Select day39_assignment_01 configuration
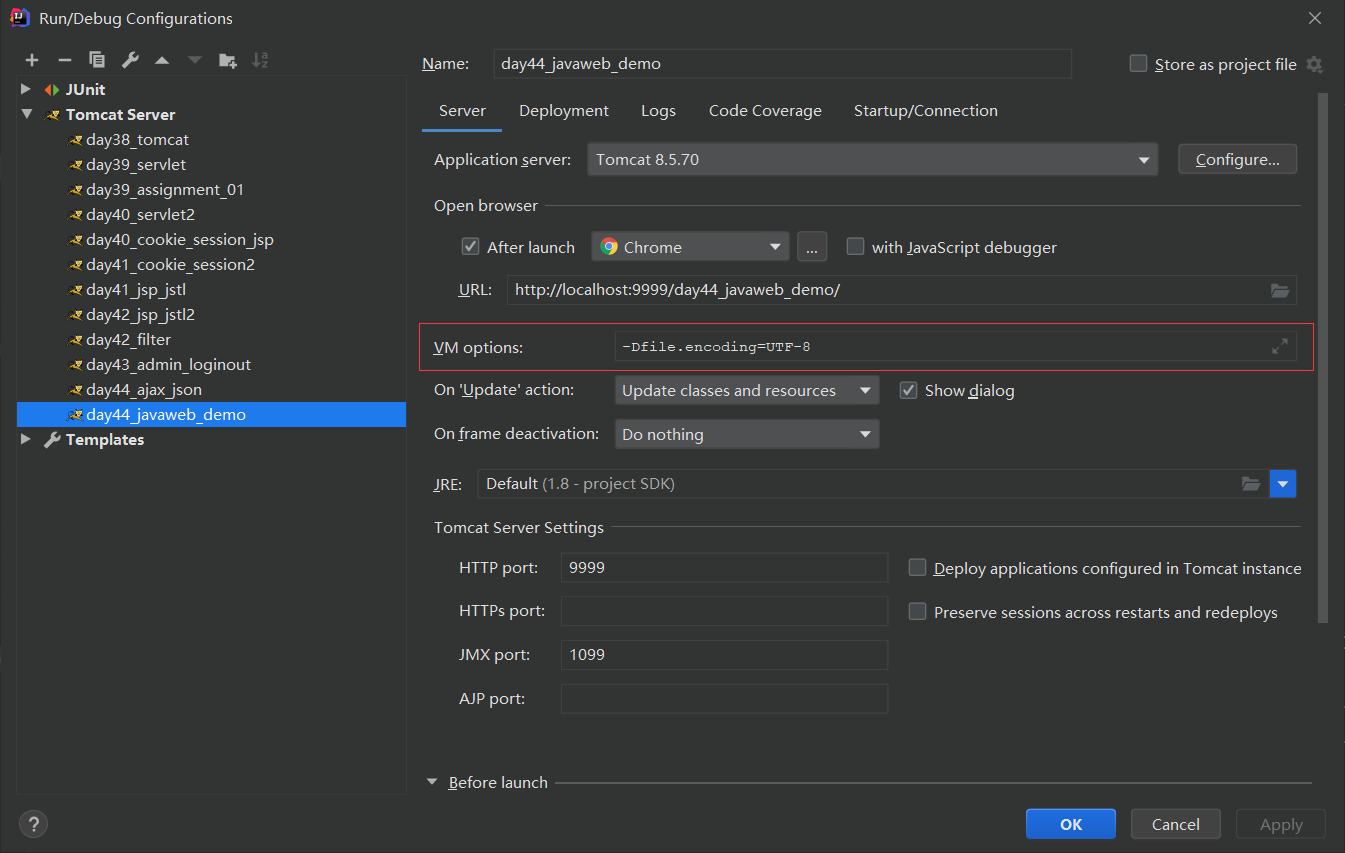This screenshot has height=853, width=1345. coord(165,189)
